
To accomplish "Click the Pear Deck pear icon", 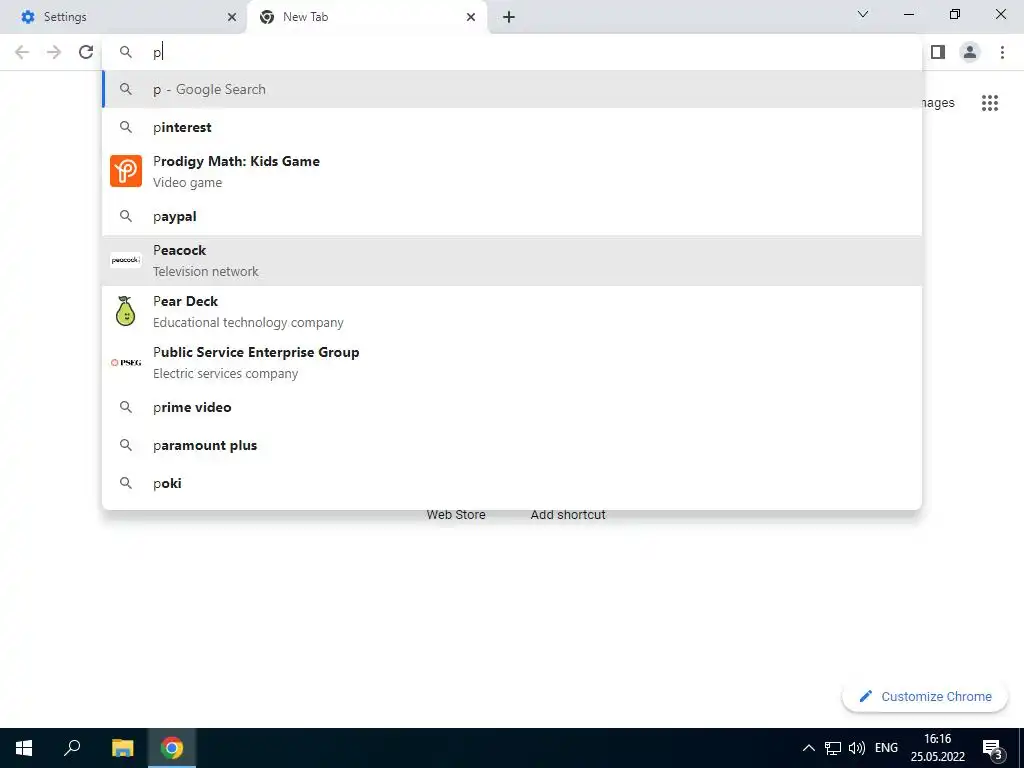I will 126,311.
